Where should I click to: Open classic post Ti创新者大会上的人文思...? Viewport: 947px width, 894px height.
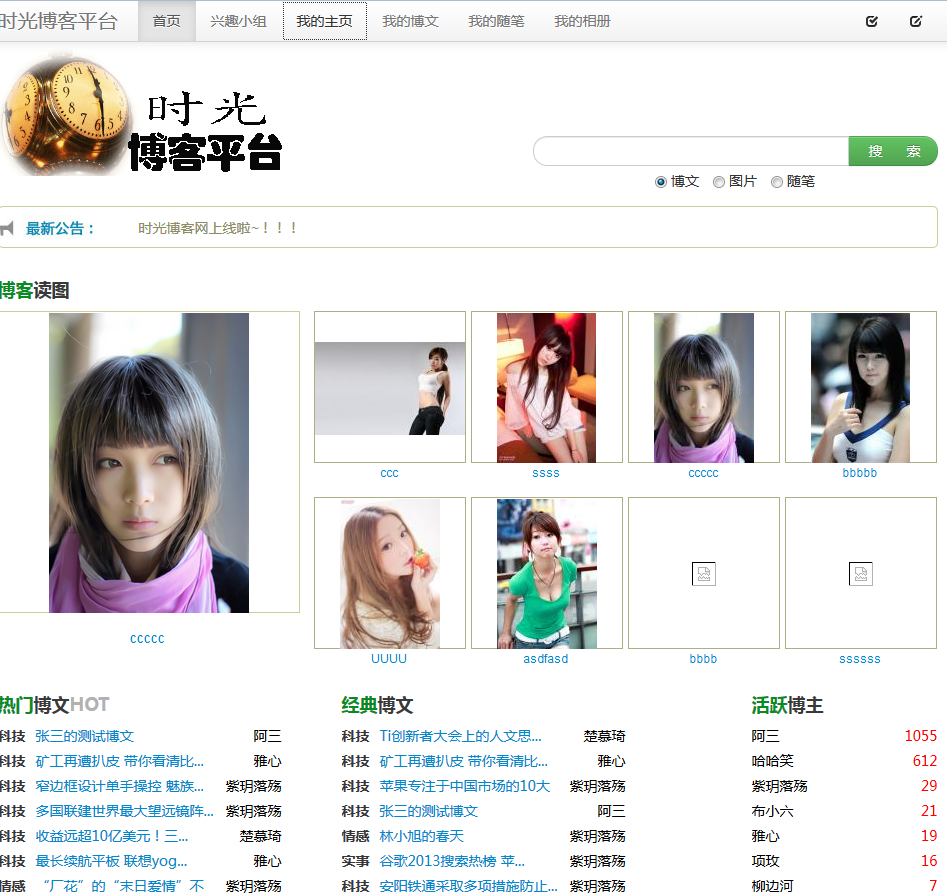point(460,736)
